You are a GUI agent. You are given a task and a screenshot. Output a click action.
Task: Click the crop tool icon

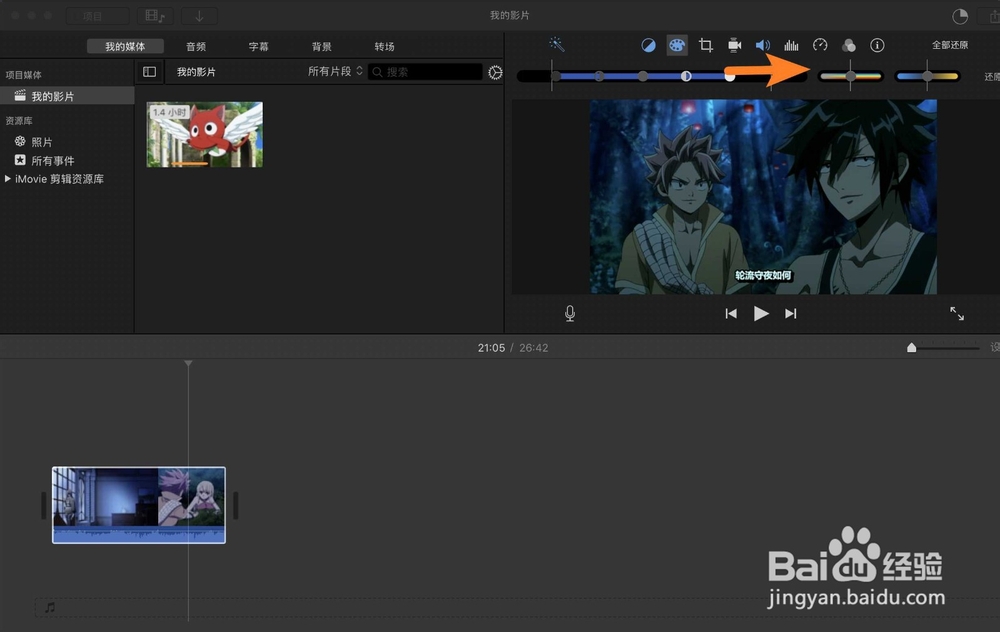tap(706, 45)
